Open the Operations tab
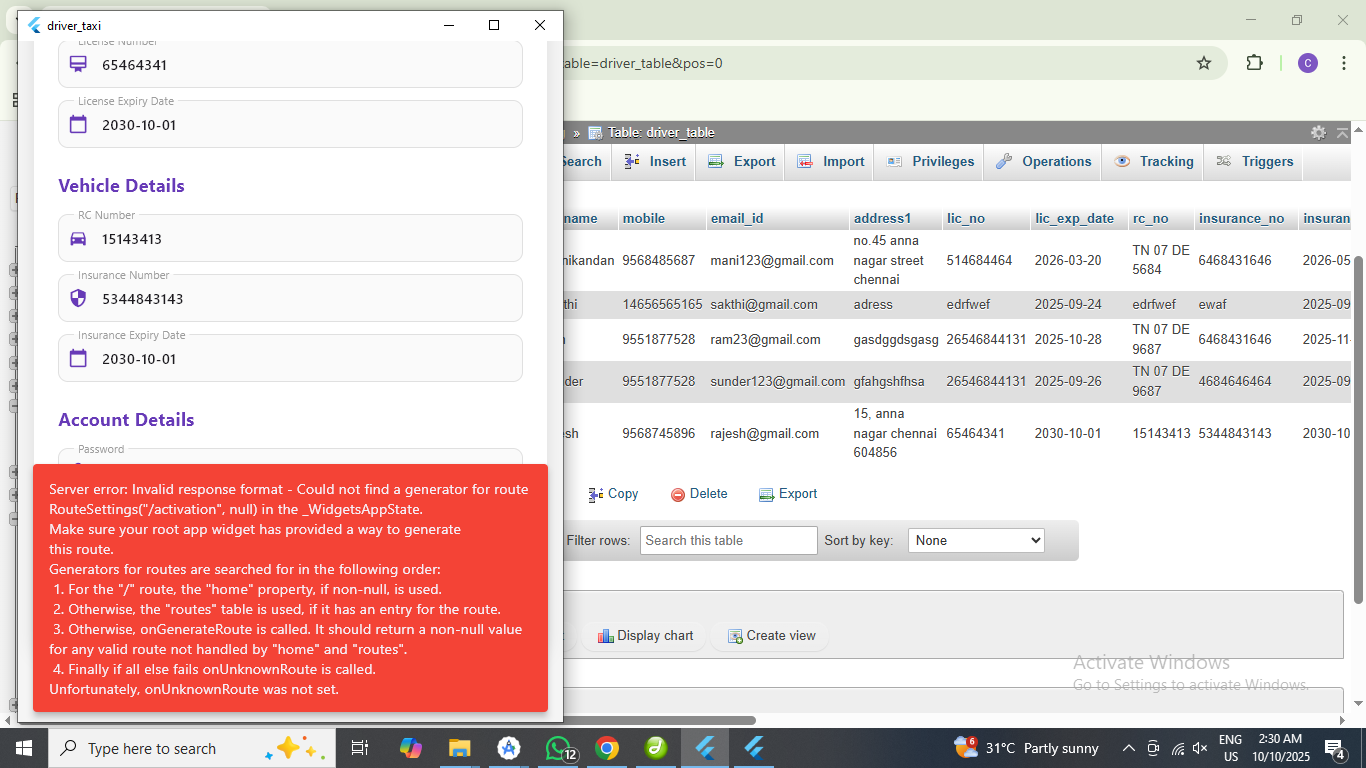The image size is (1366, 768). [x=1043, y=161]
